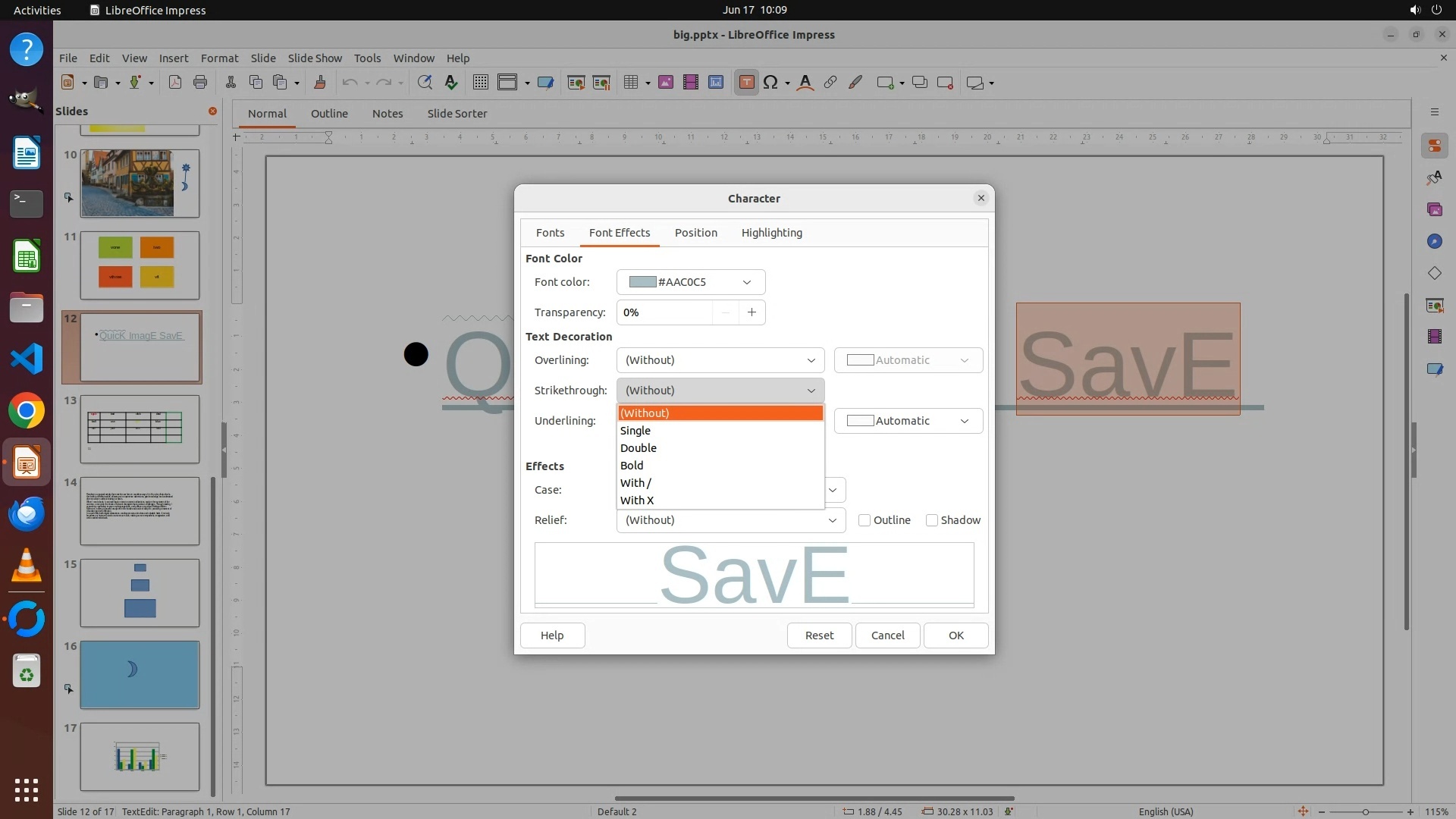Click the Print icon in toolbar

point(200,83)
